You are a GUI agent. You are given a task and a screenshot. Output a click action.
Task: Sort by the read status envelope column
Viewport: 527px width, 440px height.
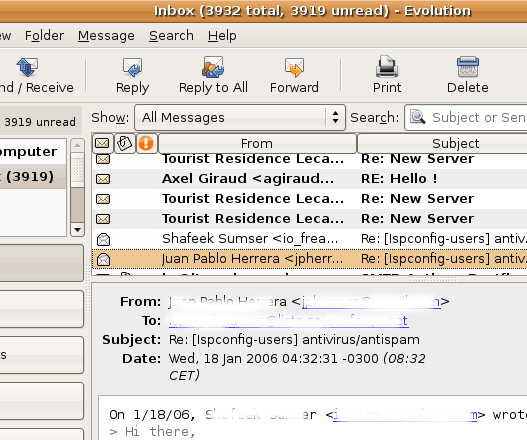tap(102, 143)
